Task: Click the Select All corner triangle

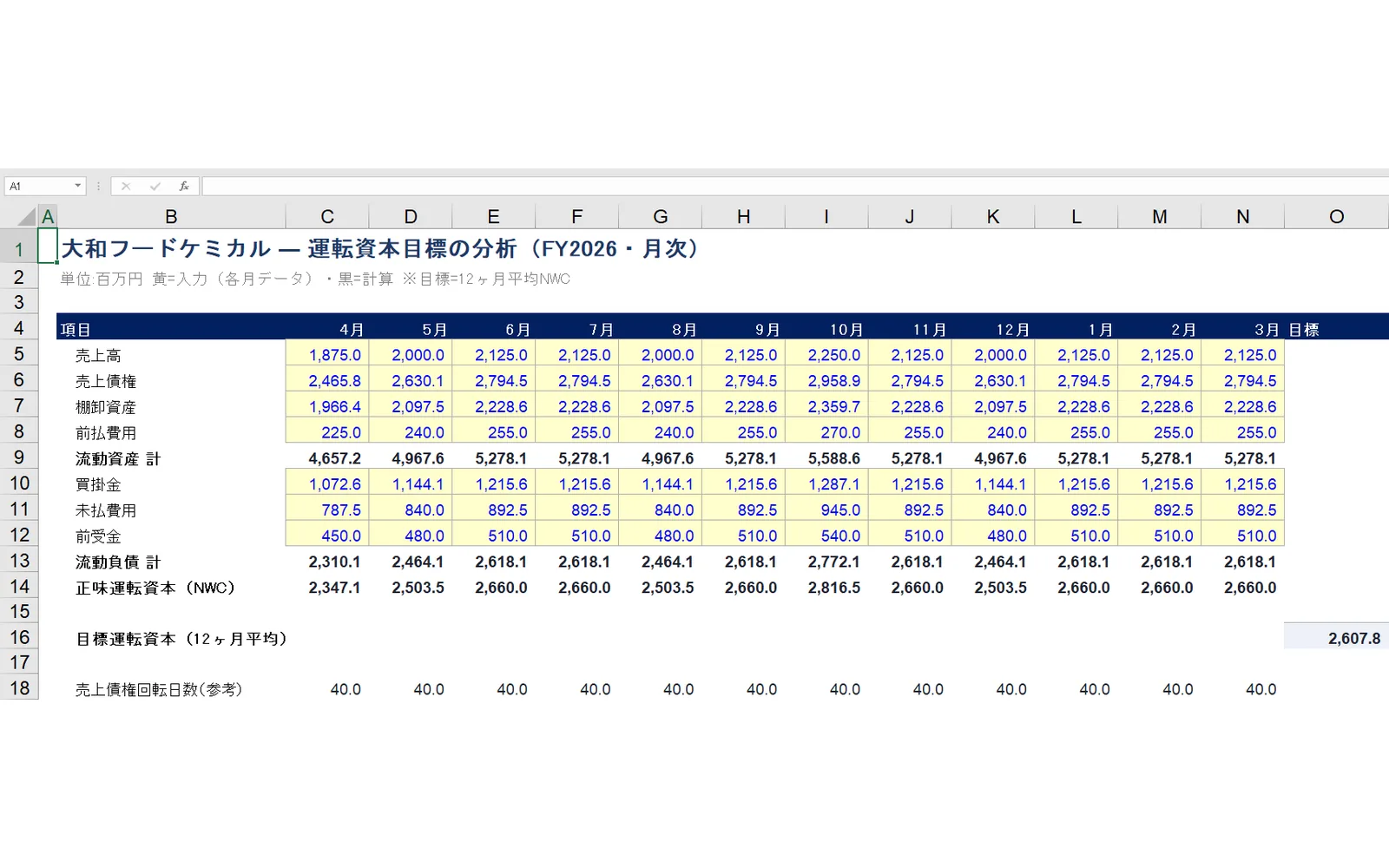Action: [27, 216]
